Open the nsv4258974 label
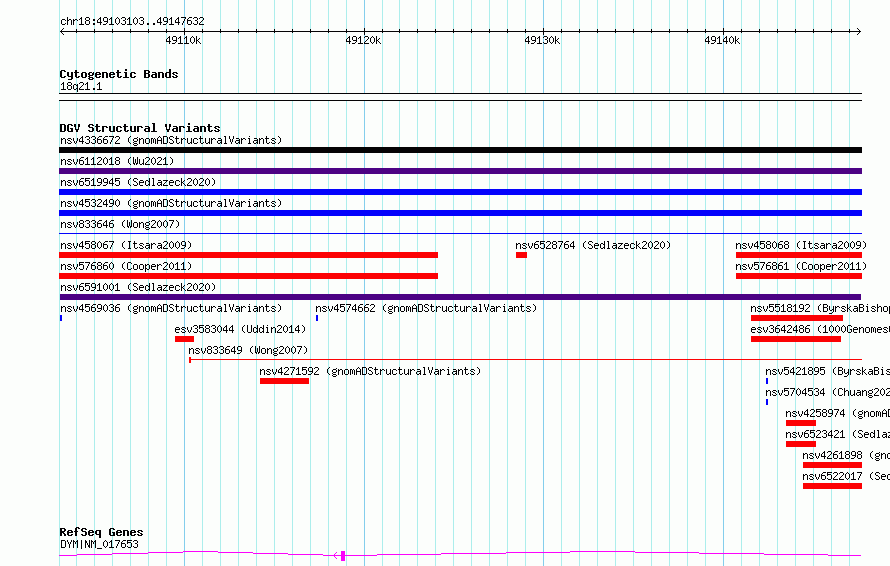 [x=837, y=413]
